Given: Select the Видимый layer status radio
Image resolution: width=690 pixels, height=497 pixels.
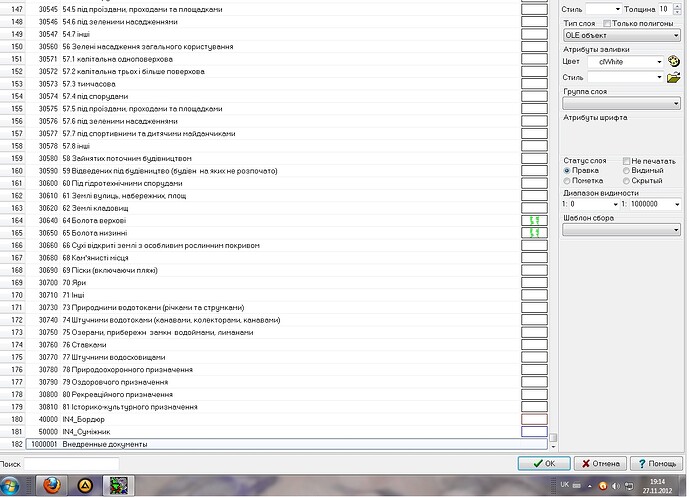Looking at the screenshot, I should coord(626,170).
